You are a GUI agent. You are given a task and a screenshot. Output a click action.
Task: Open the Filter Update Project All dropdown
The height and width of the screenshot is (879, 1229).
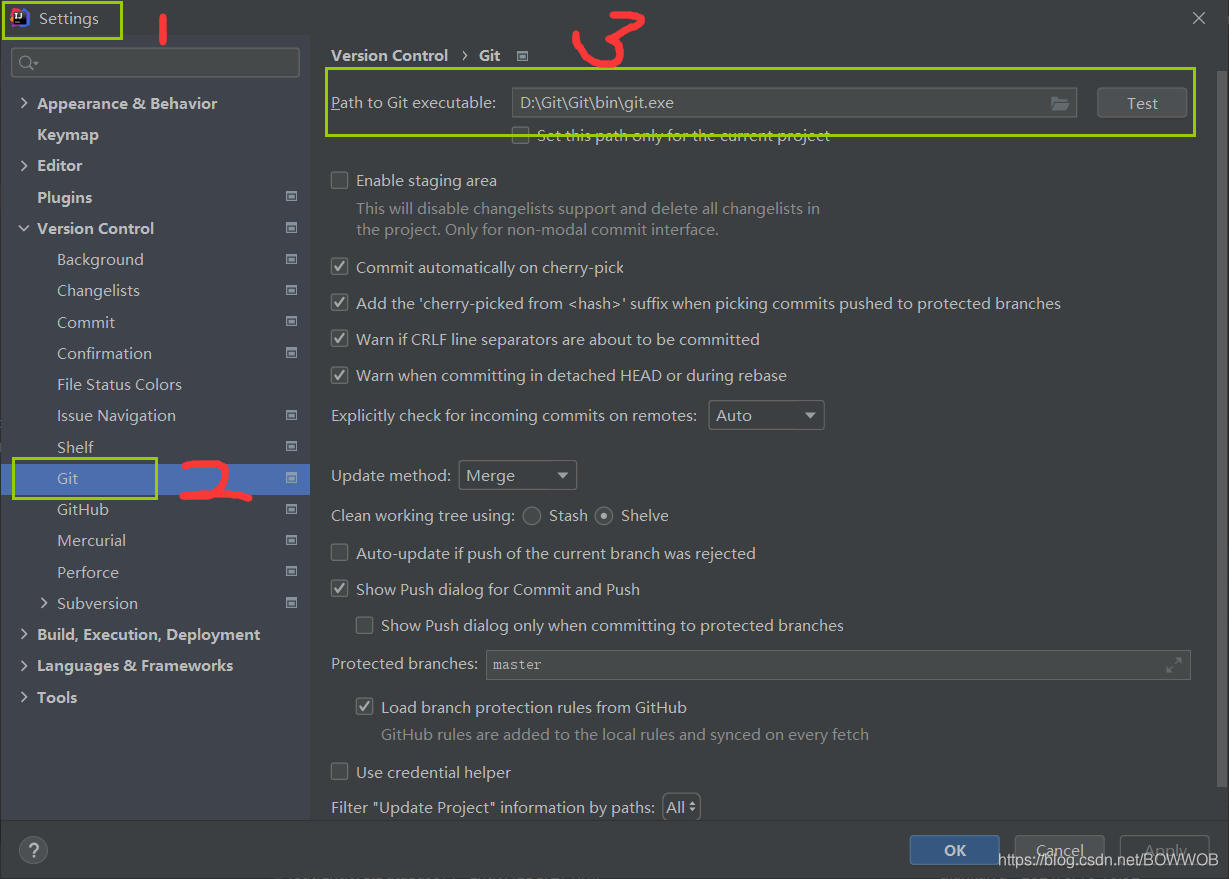pyautogui.click(x=681, y=807)
